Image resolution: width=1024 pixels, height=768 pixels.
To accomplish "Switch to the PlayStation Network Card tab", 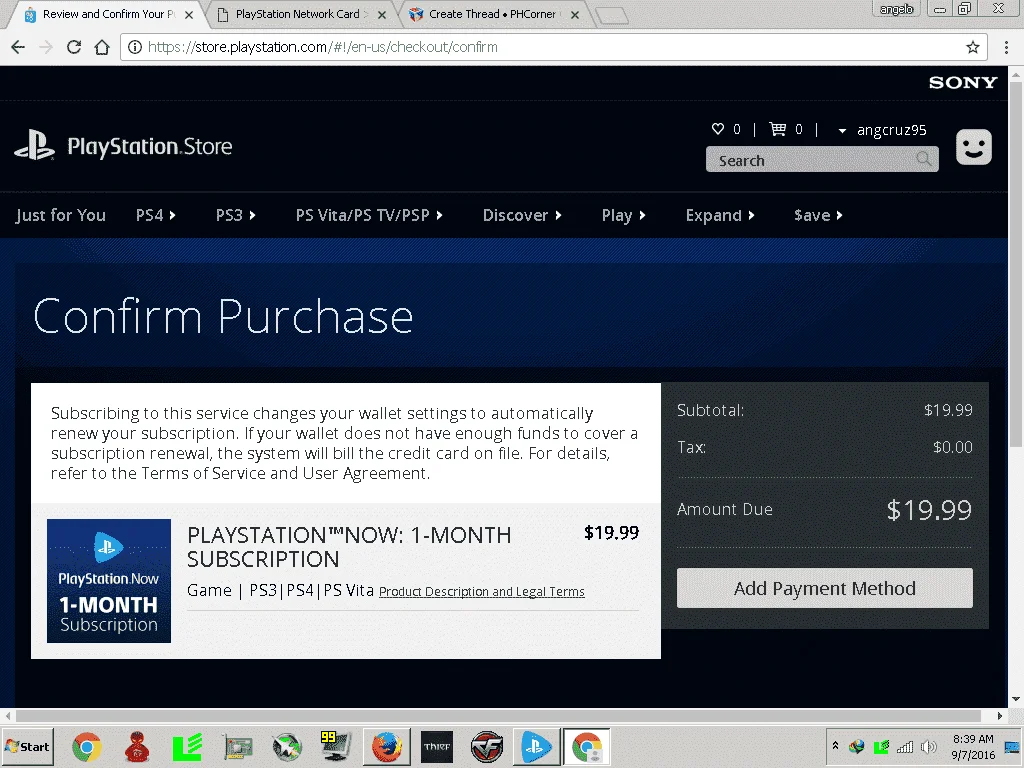I will point(298,14).
